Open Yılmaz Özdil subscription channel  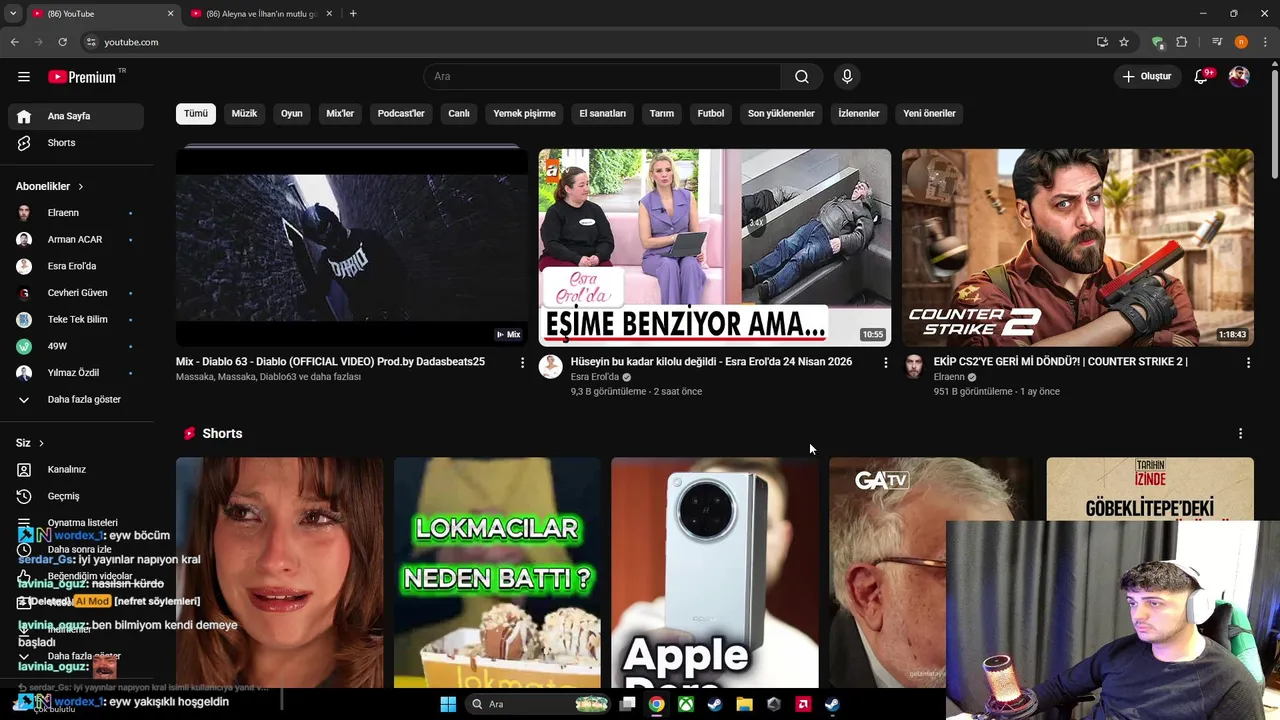pyautogui.click(x=76, y=373)
